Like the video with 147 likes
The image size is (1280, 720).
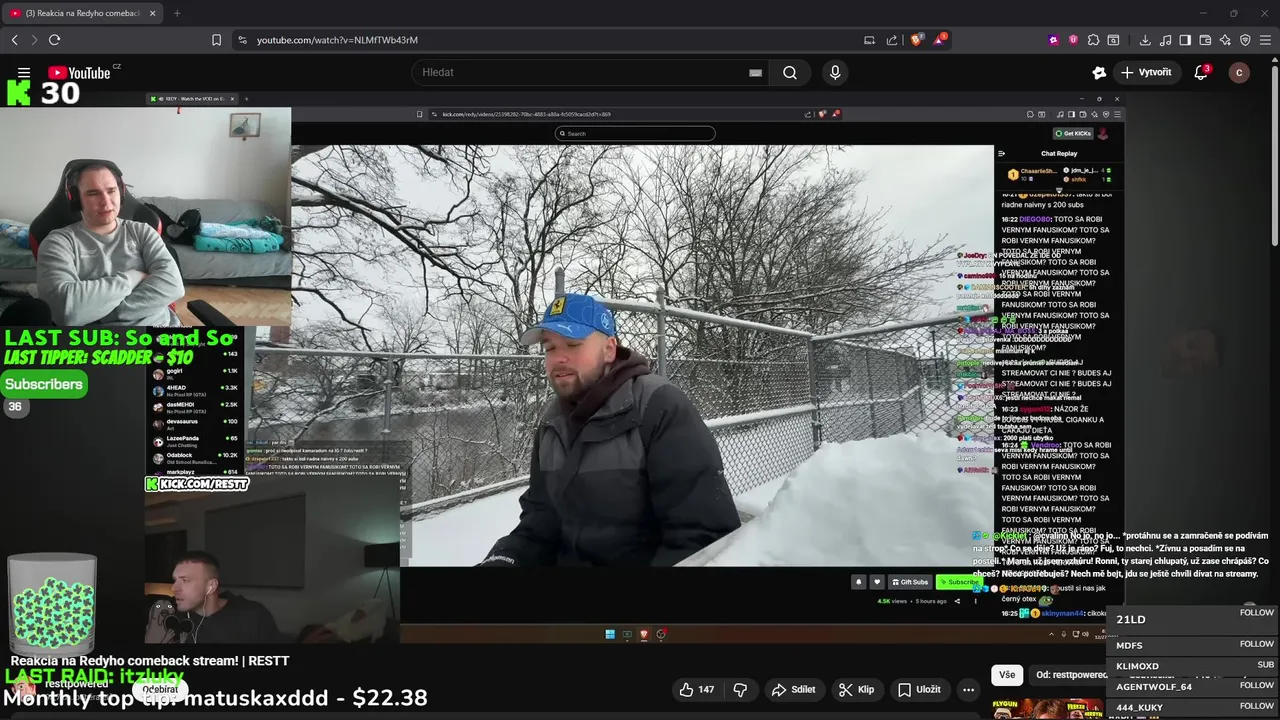(x=697, y=689)
